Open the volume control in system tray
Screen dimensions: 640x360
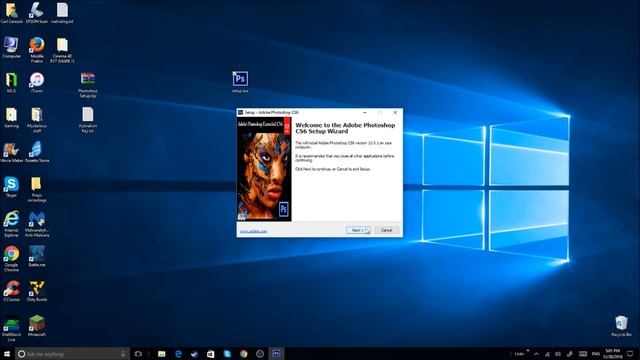coord(558,354)
